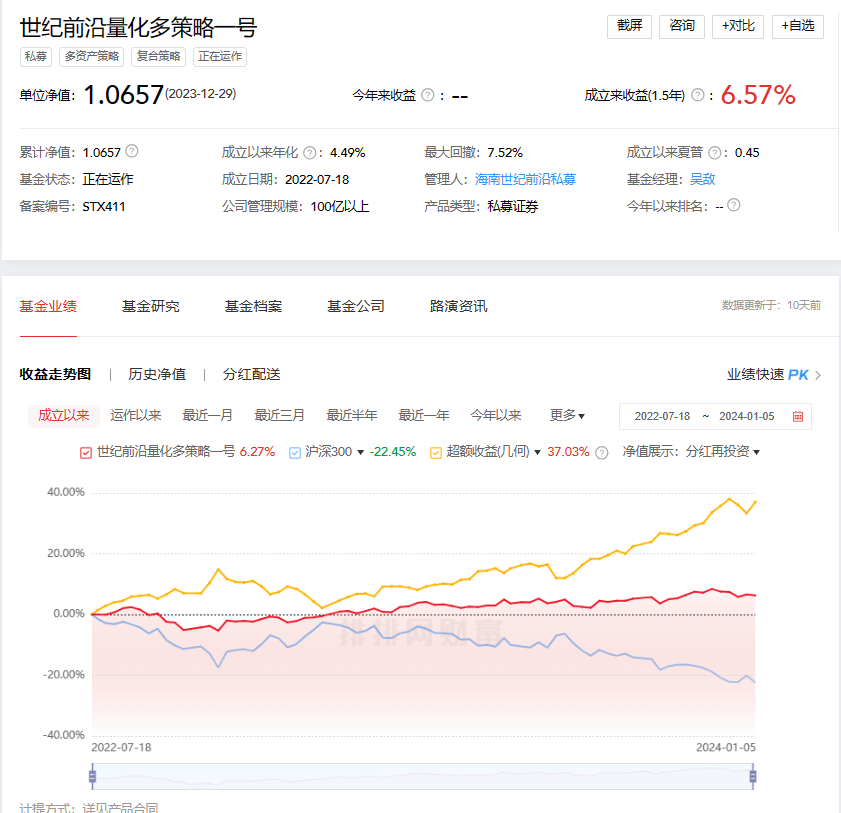This screenshot has width=841, height=813.
Task: Click help icon next to 成立以来年化
Action: click(x=309, y=153)
